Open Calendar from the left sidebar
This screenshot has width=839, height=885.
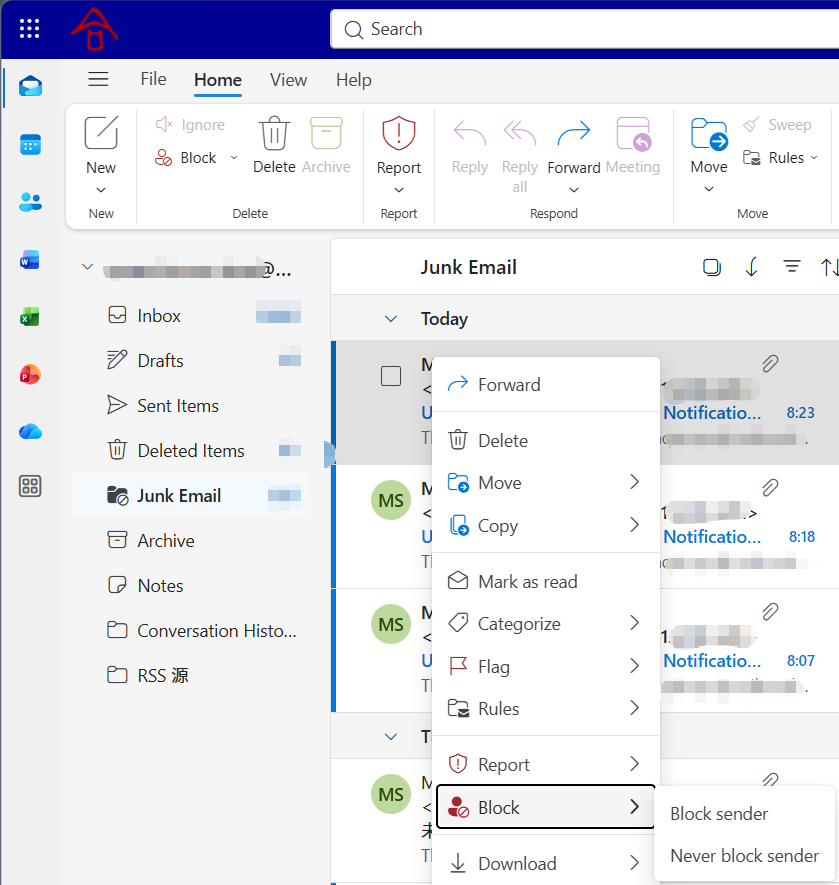tap(30, 145)
